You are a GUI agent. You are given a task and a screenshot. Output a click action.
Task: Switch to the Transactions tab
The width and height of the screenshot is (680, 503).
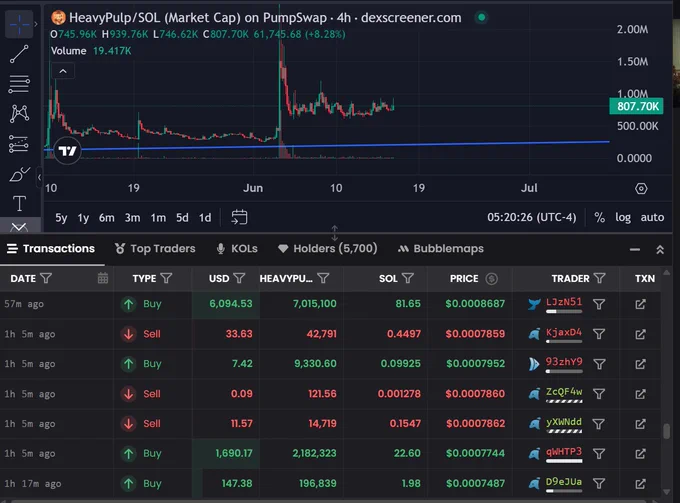pyautogui.click(x=51, y=248)
